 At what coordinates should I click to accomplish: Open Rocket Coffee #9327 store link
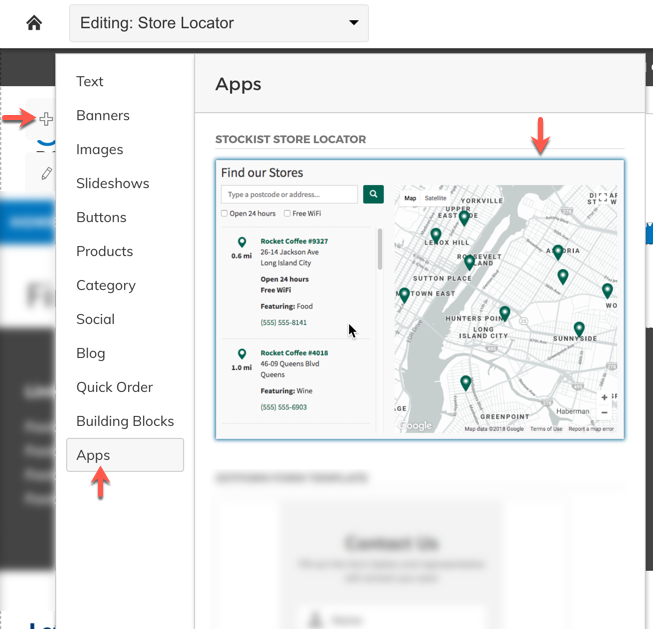pos(294,241)
